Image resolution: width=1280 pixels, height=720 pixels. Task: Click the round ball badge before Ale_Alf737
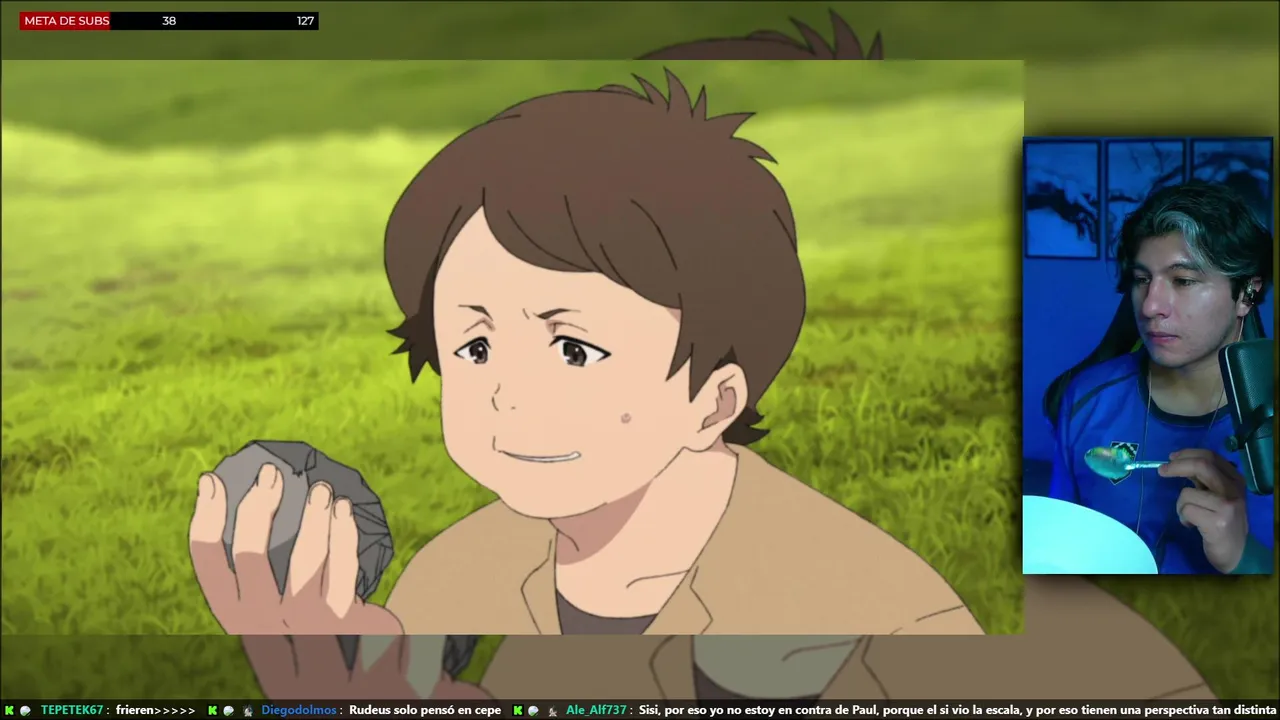(x=534, y=710)
